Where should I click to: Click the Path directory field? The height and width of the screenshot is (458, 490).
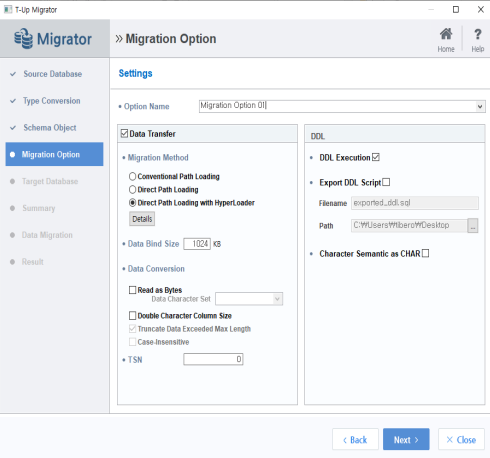(x=409, y=226)
